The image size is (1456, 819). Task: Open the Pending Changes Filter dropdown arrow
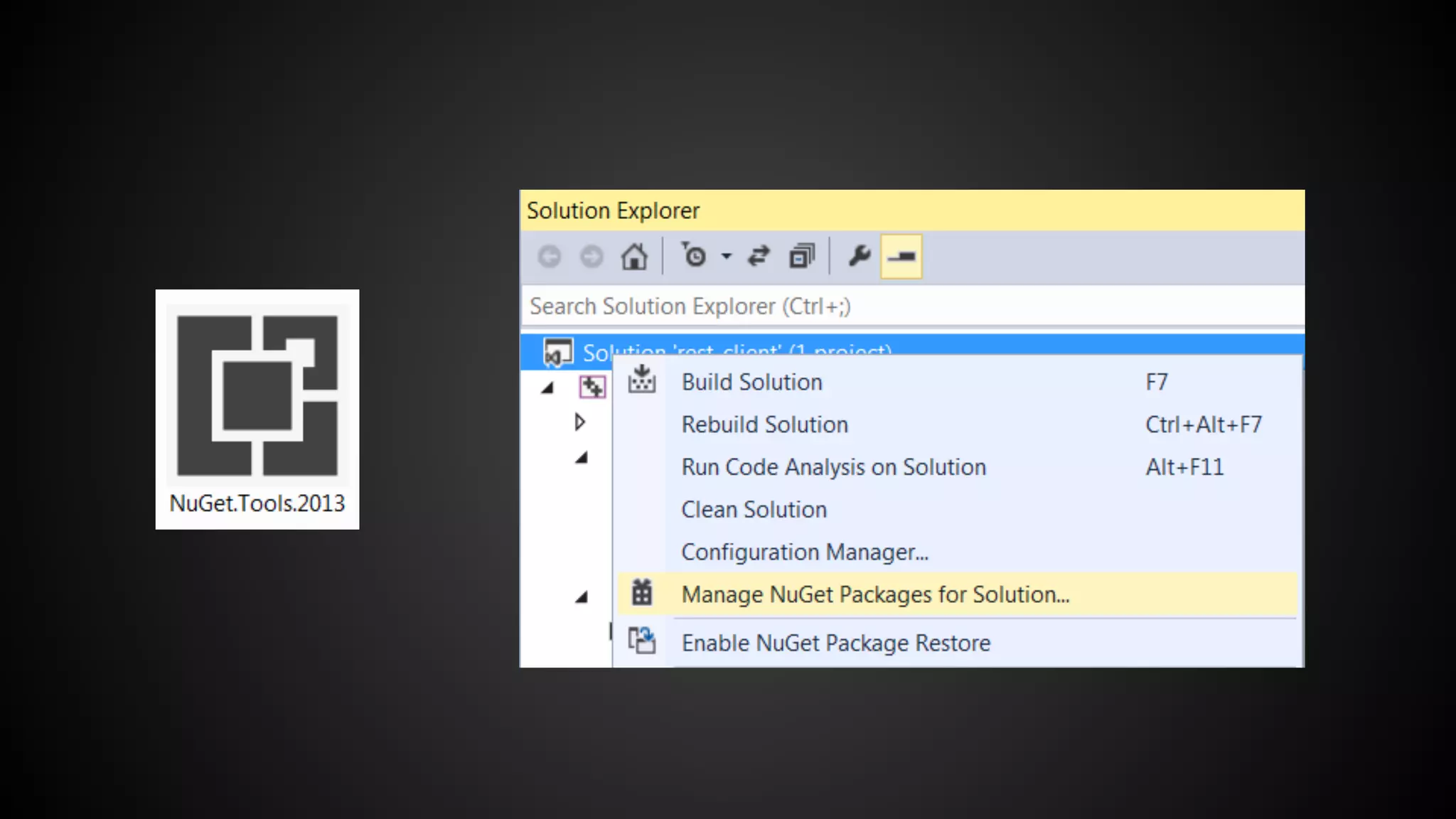726,257
